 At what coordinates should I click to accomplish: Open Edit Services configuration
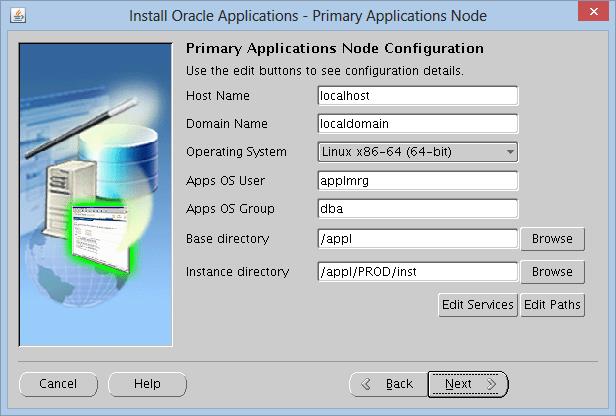pos(478,305)
